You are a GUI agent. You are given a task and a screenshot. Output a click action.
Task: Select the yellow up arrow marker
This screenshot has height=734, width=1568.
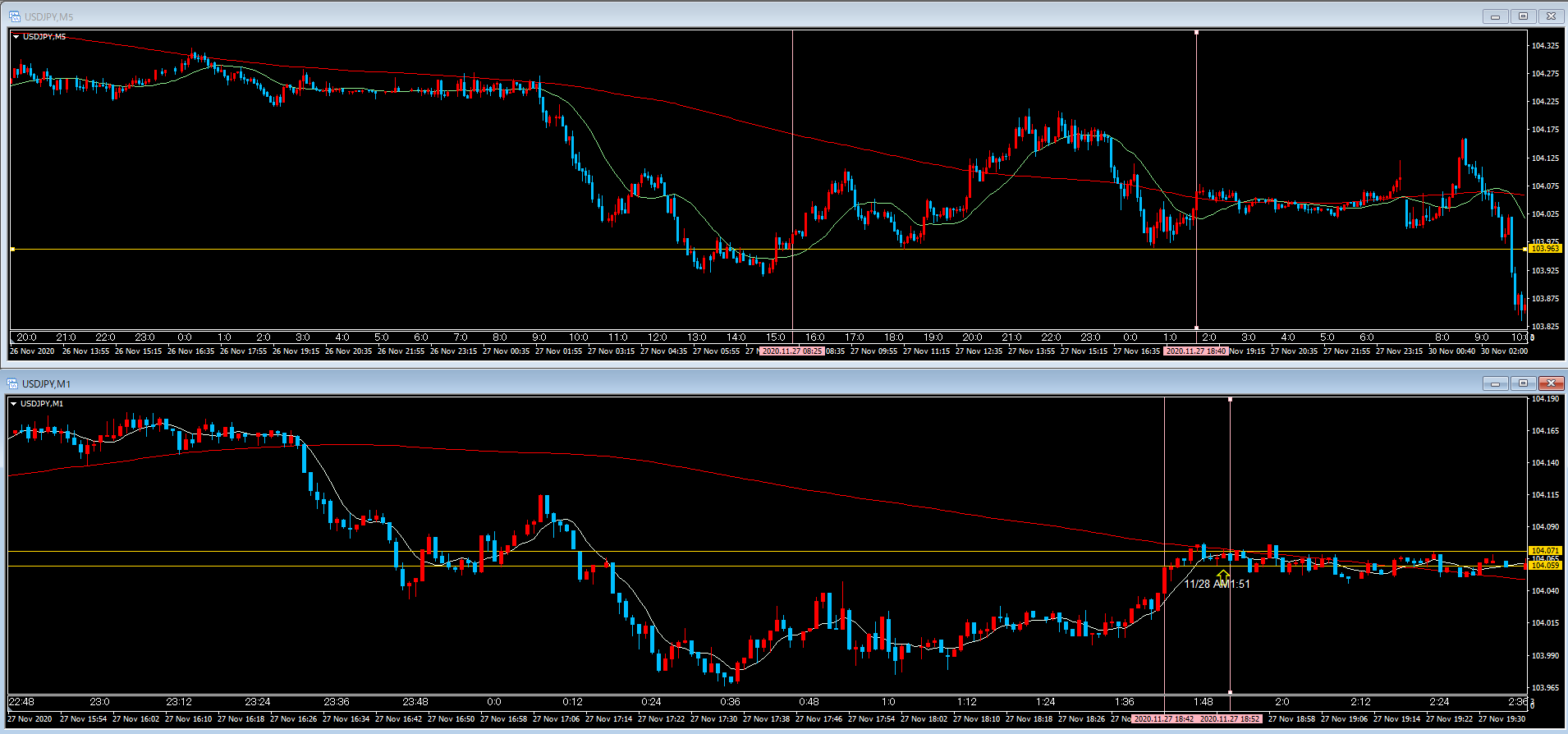pos(1223,576)
